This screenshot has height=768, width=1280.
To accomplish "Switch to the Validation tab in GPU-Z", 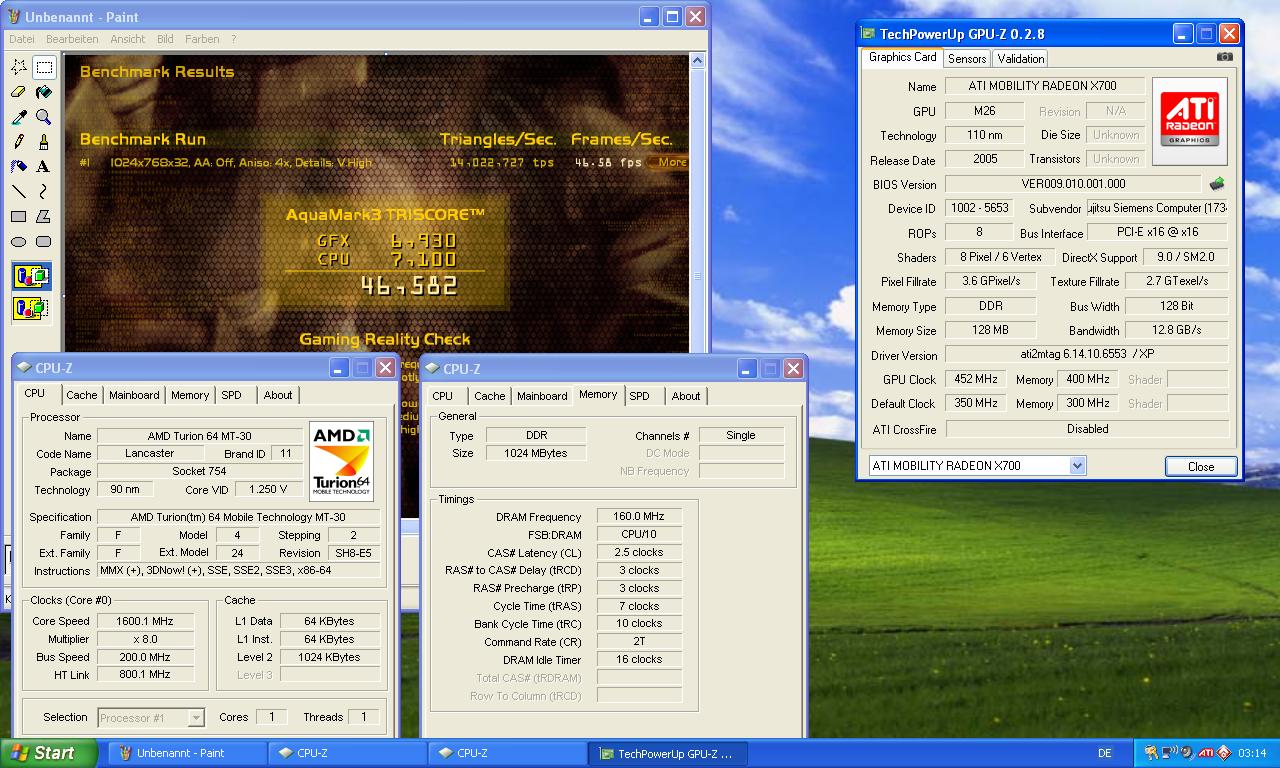I will pyautogui.click(x=1021, y=59).
